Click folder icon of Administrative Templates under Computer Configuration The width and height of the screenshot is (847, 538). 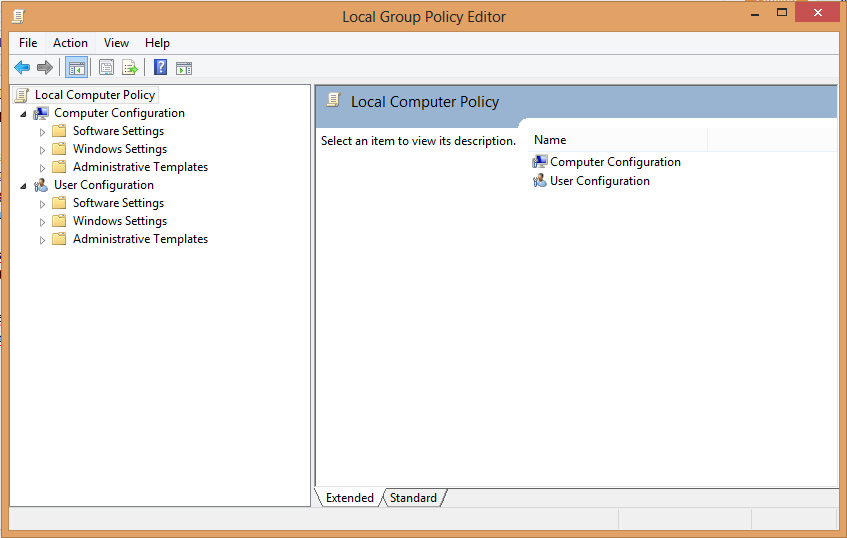click(x=59, y=166)
